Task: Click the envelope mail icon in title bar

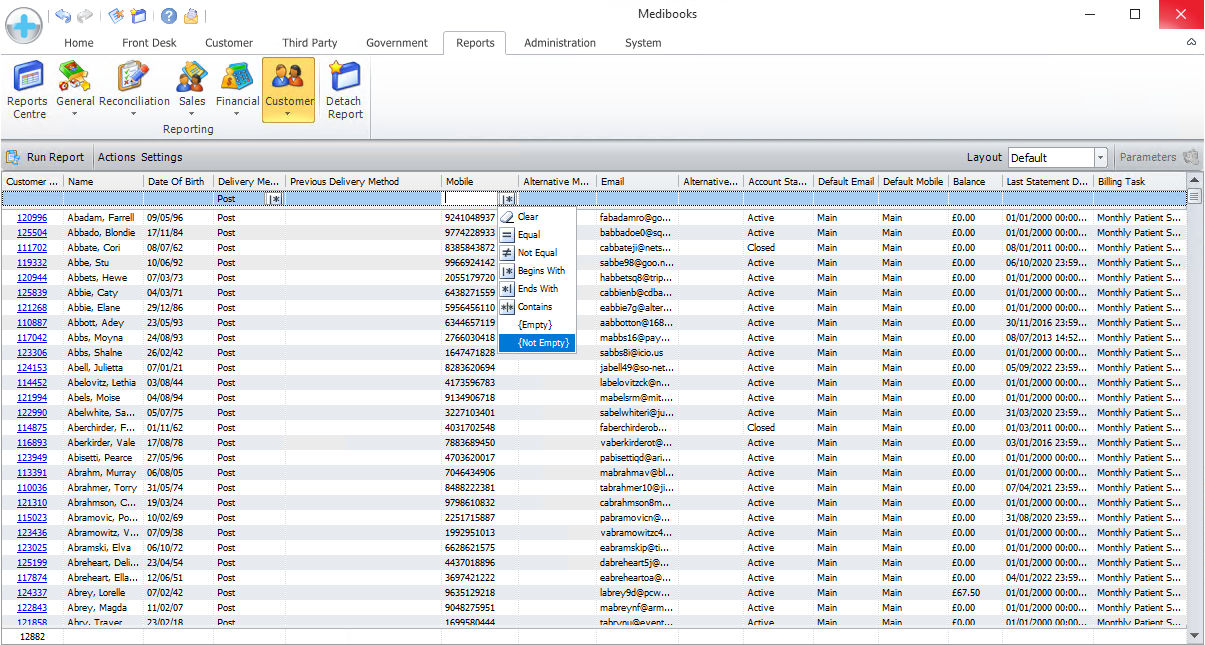Action: point(191,16)
